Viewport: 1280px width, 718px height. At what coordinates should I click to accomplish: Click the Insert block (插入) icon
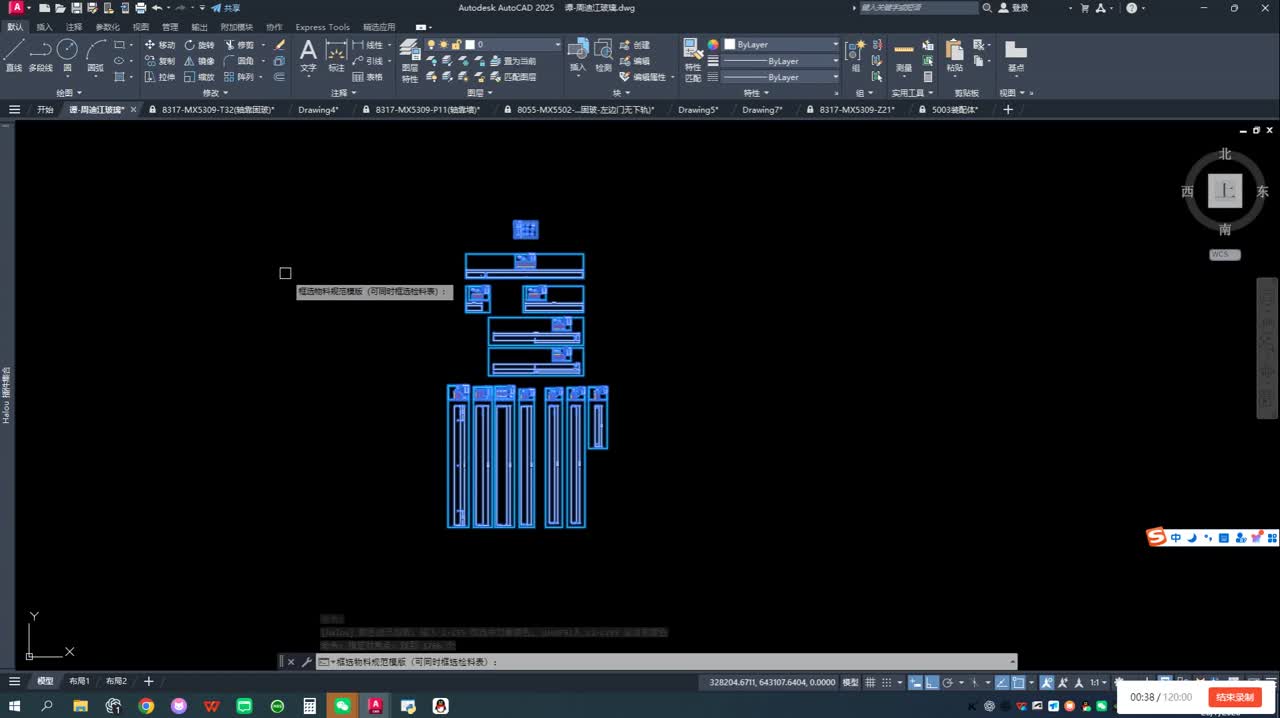(x=578, y=56)
